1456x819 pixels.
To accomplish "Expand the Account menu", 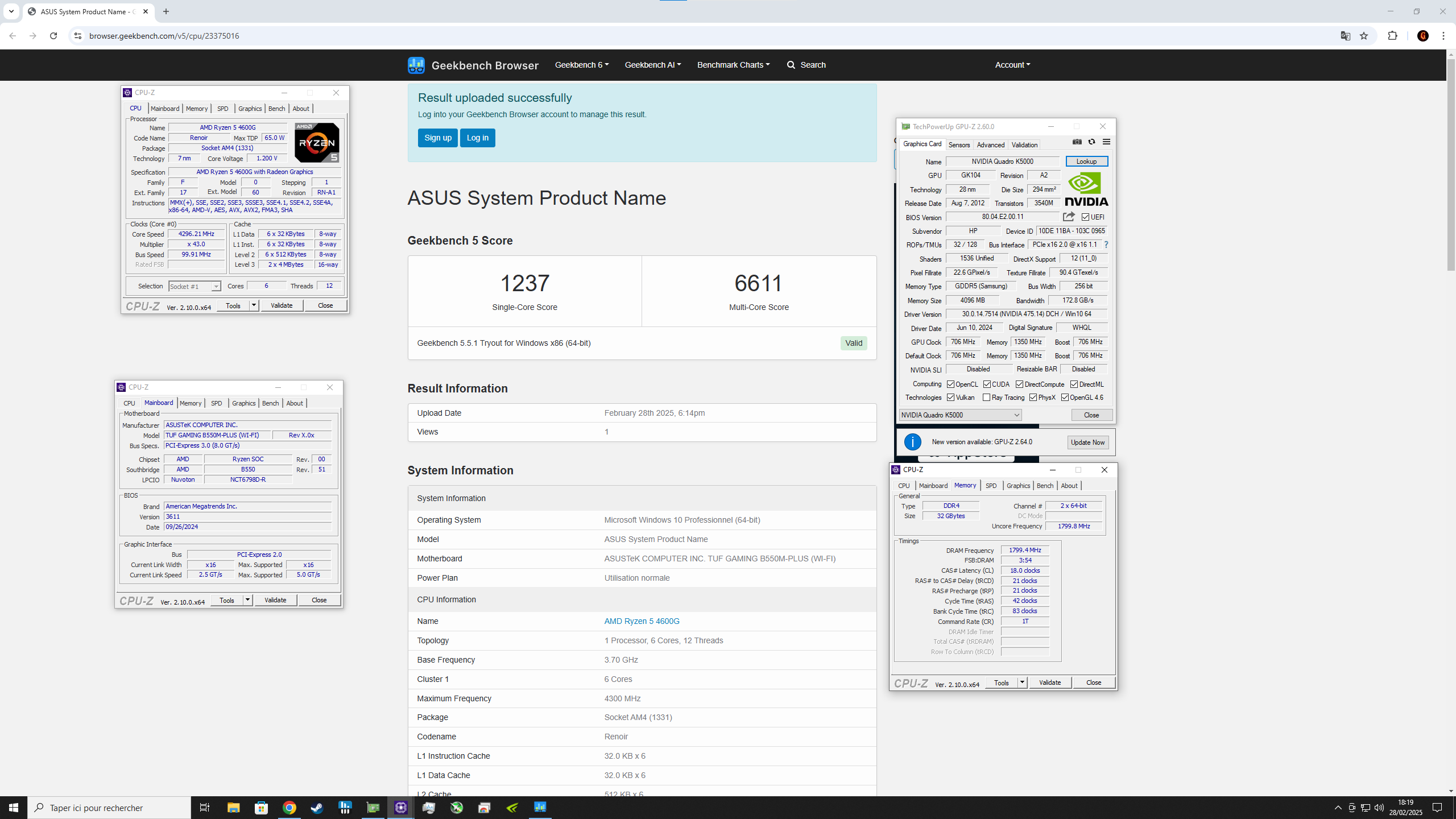I will pos(1012,65).
